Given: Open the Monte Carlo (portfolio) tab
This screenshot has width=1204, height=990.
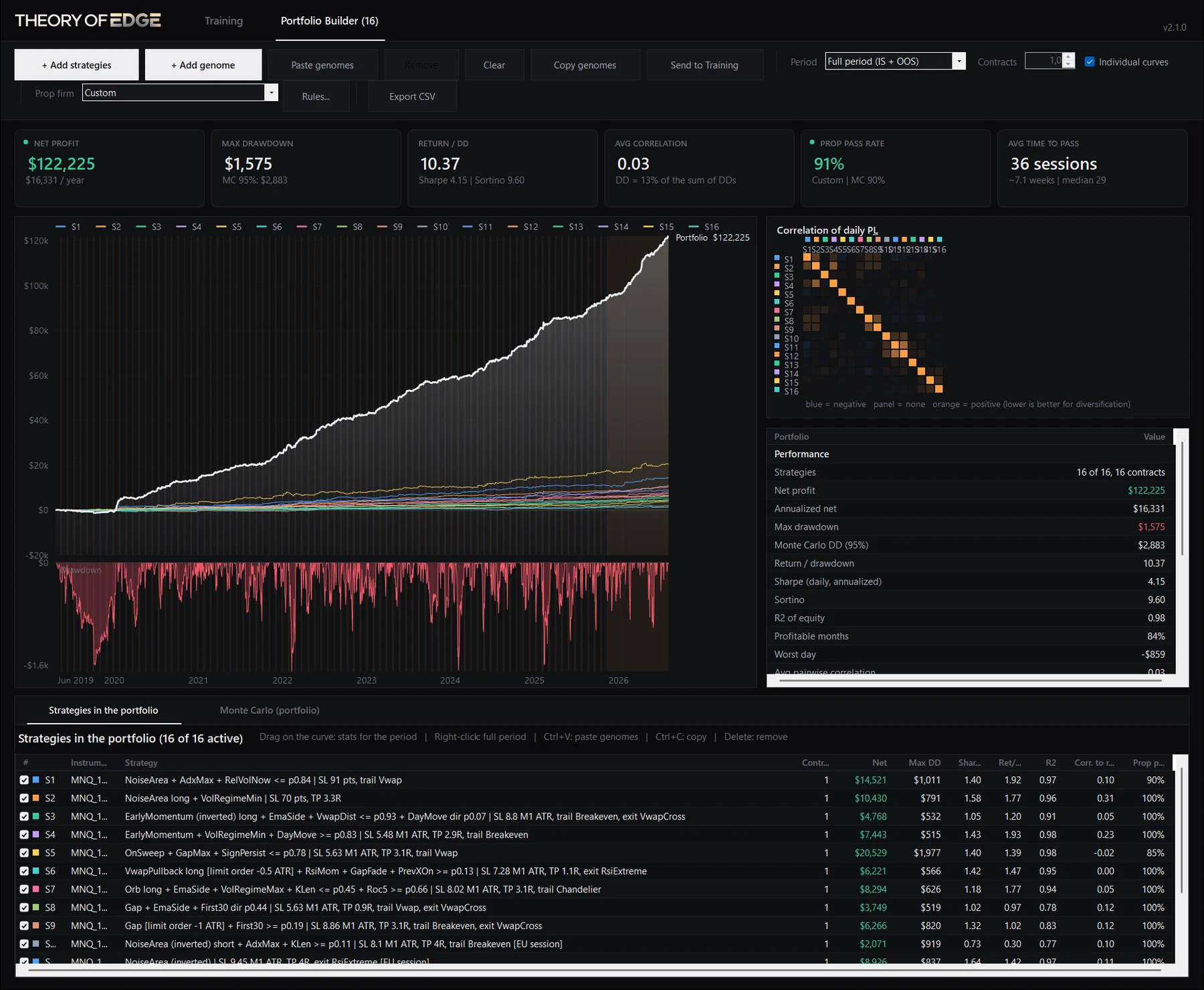Looking at the screenshot, I should pyautogui.click(x=270, y=710).
